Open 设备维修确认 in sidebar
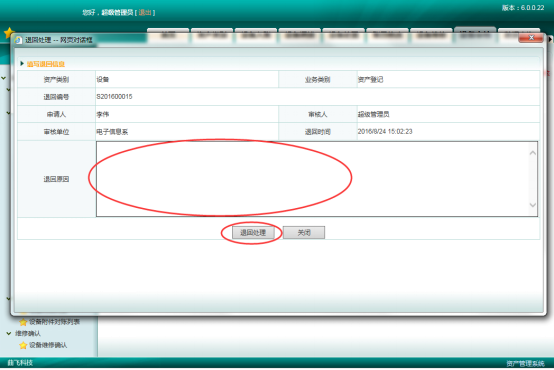 pyautogui.click(x=48, y=345)
